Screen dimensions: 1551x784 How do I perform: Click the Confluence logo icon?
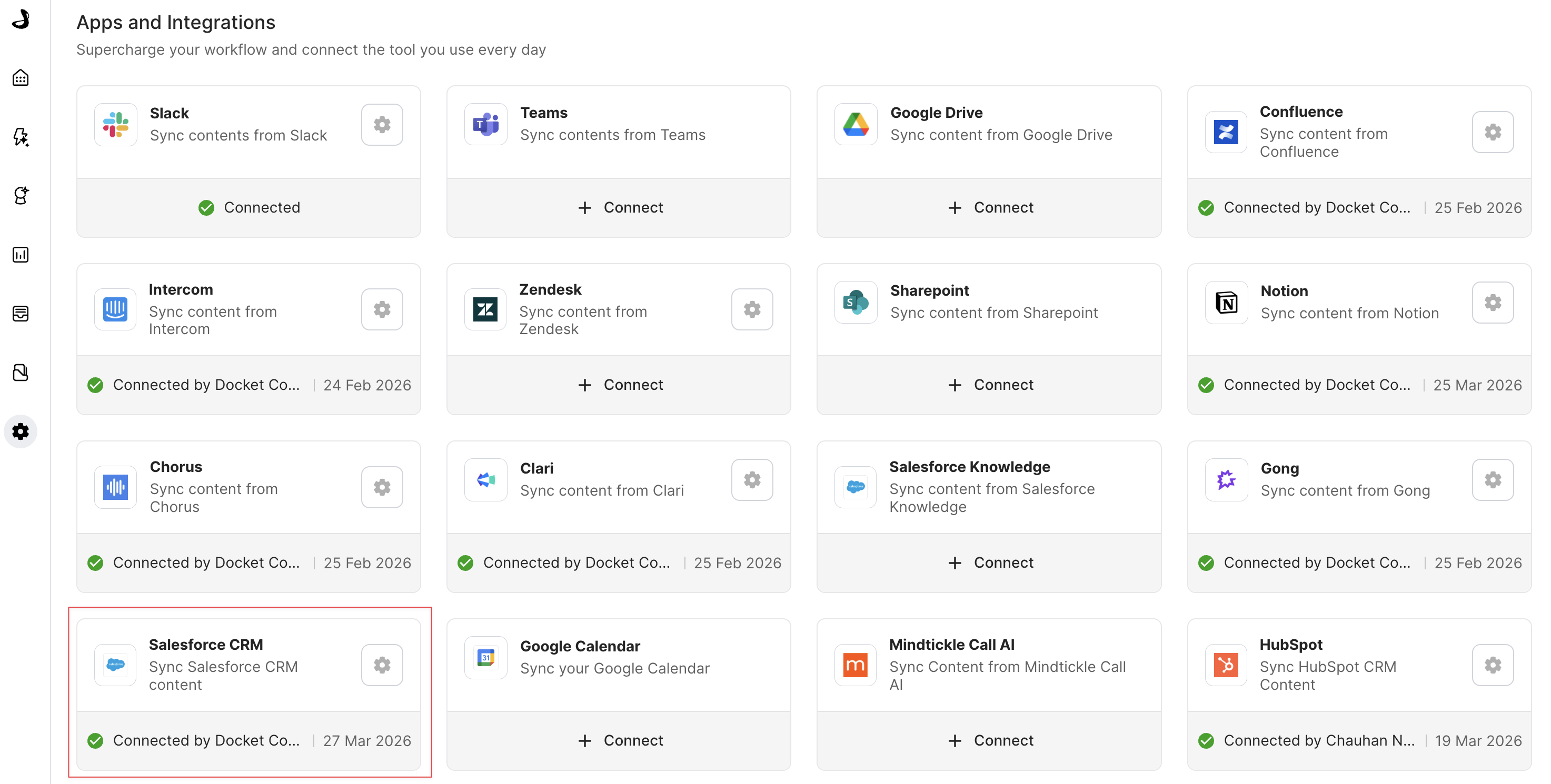point(1226,132)
